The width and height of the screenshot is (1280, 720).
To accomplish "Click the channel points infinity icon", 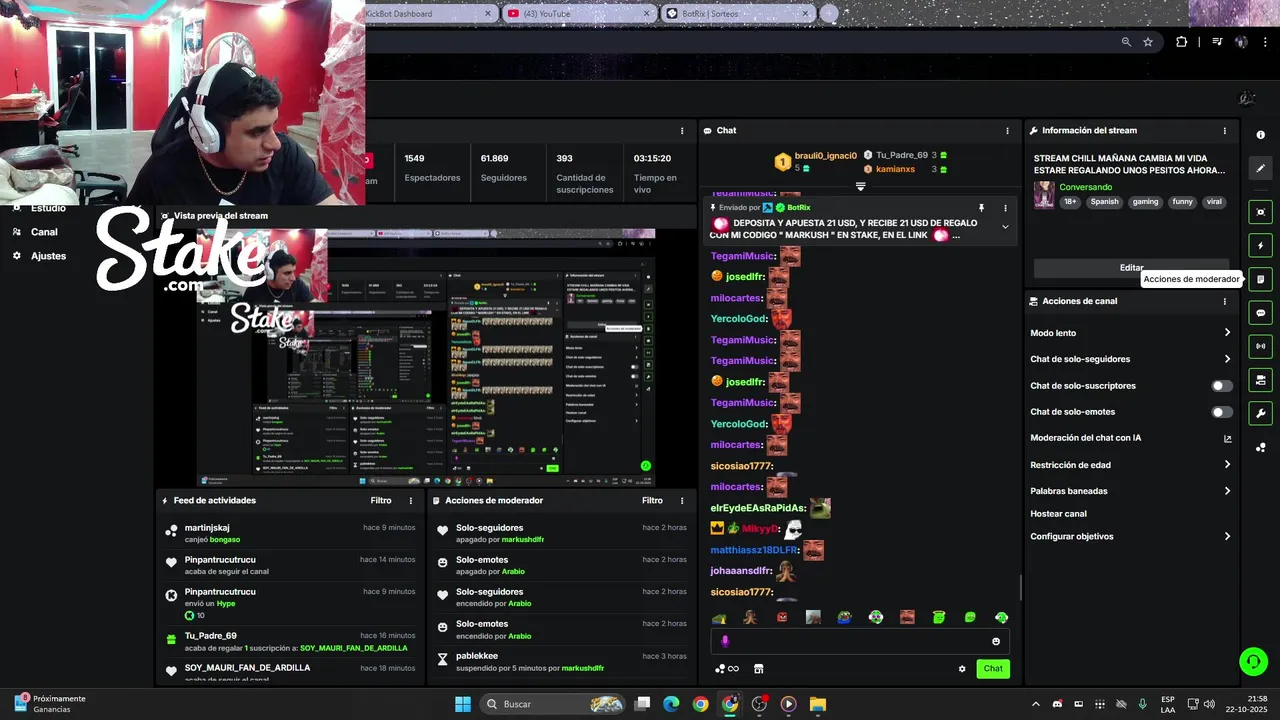I will point(727,669).
